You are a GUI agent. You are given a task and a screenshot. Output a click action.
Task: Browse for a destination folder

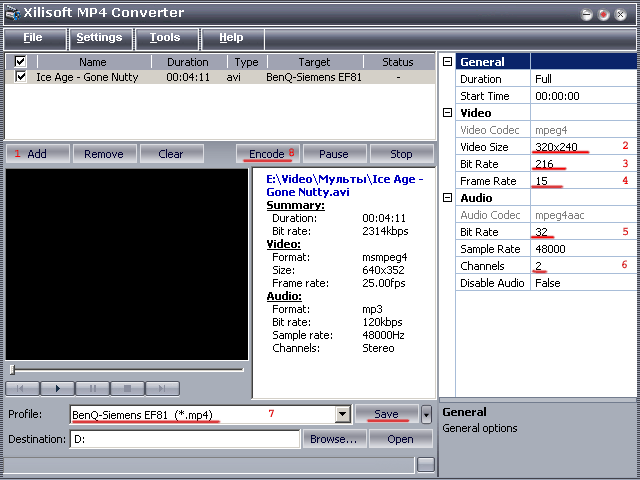point(334,439)
